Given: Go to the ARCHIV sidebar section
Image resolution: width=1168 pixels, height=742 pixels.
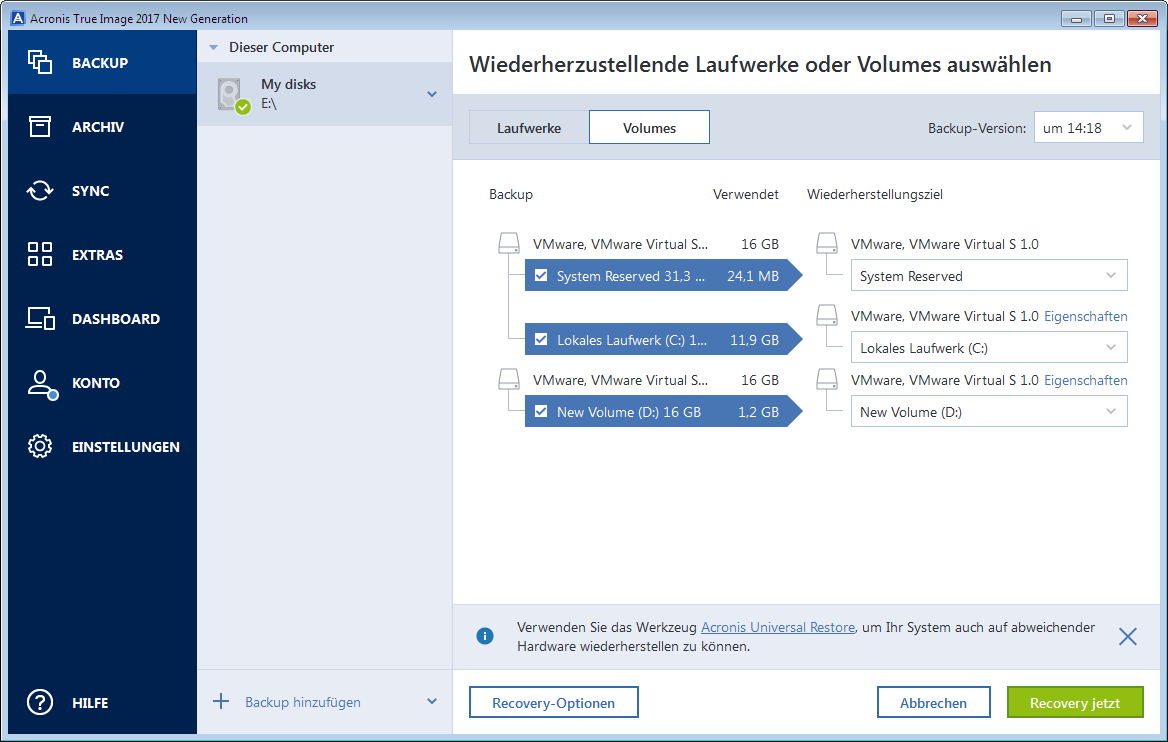Looking at the screenshot, I should pos(103,127).
